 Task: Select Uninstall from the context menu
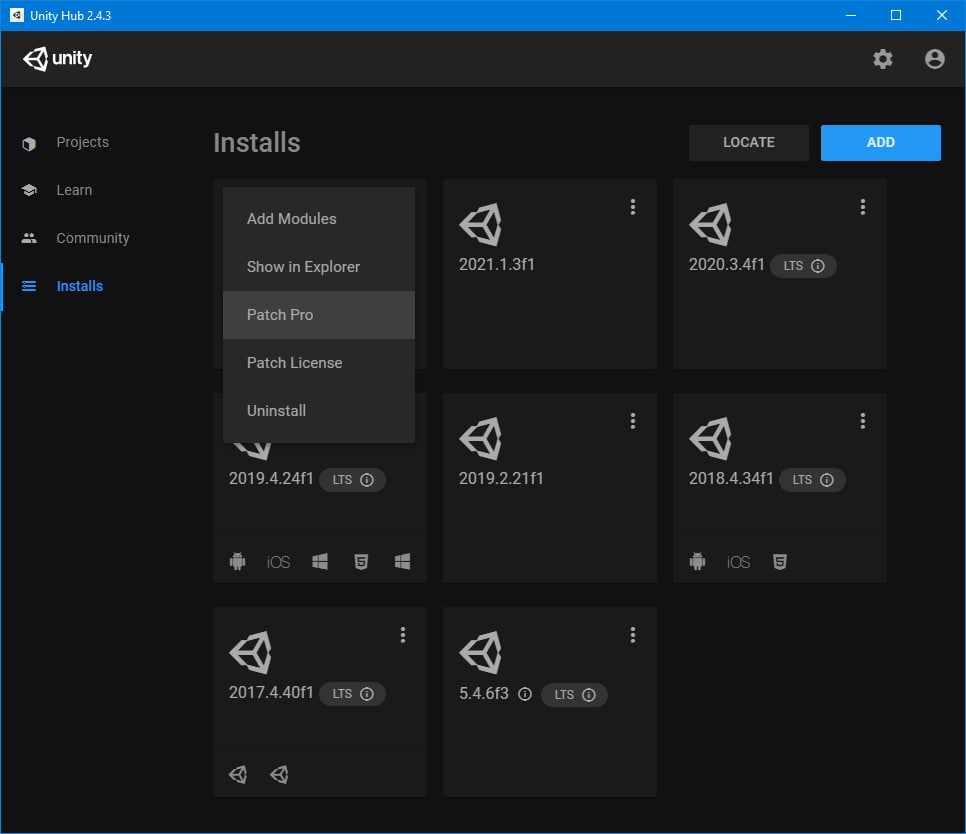click(x=319, y=411)
